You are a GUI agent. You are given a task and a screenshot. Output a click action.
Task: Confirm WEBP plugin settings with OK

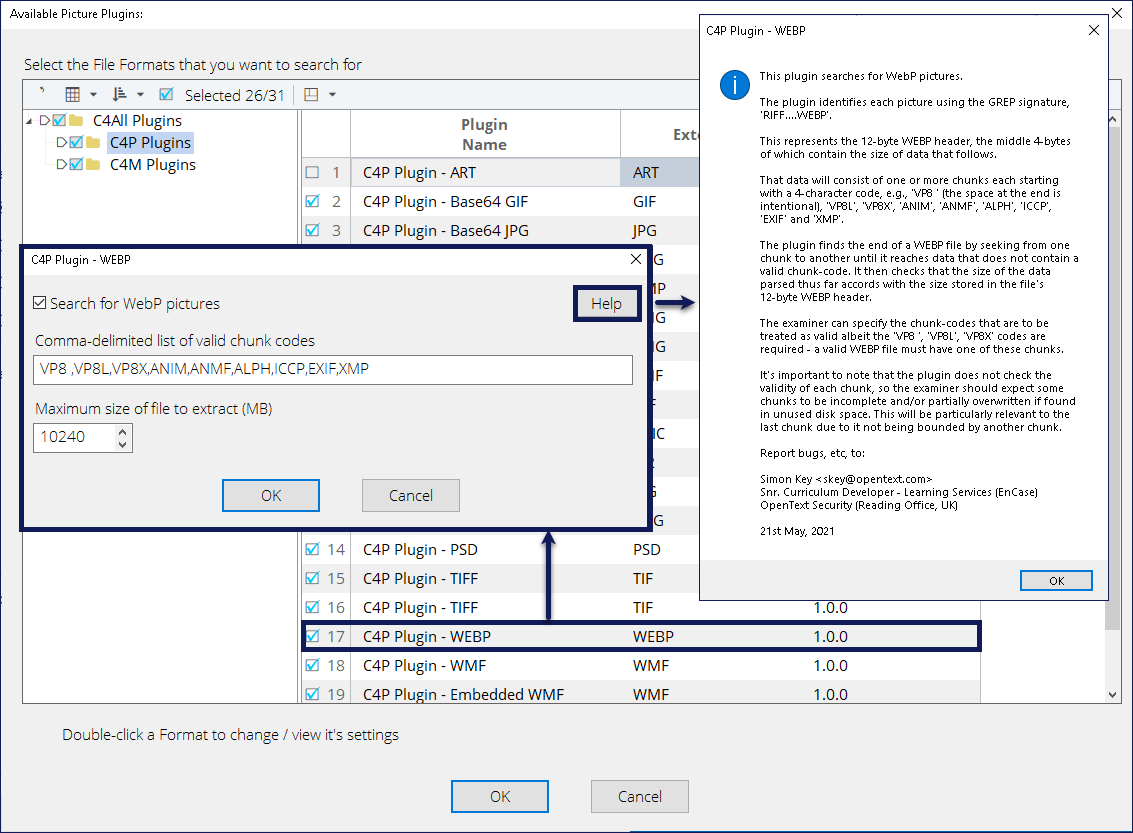tap(271, 496)
